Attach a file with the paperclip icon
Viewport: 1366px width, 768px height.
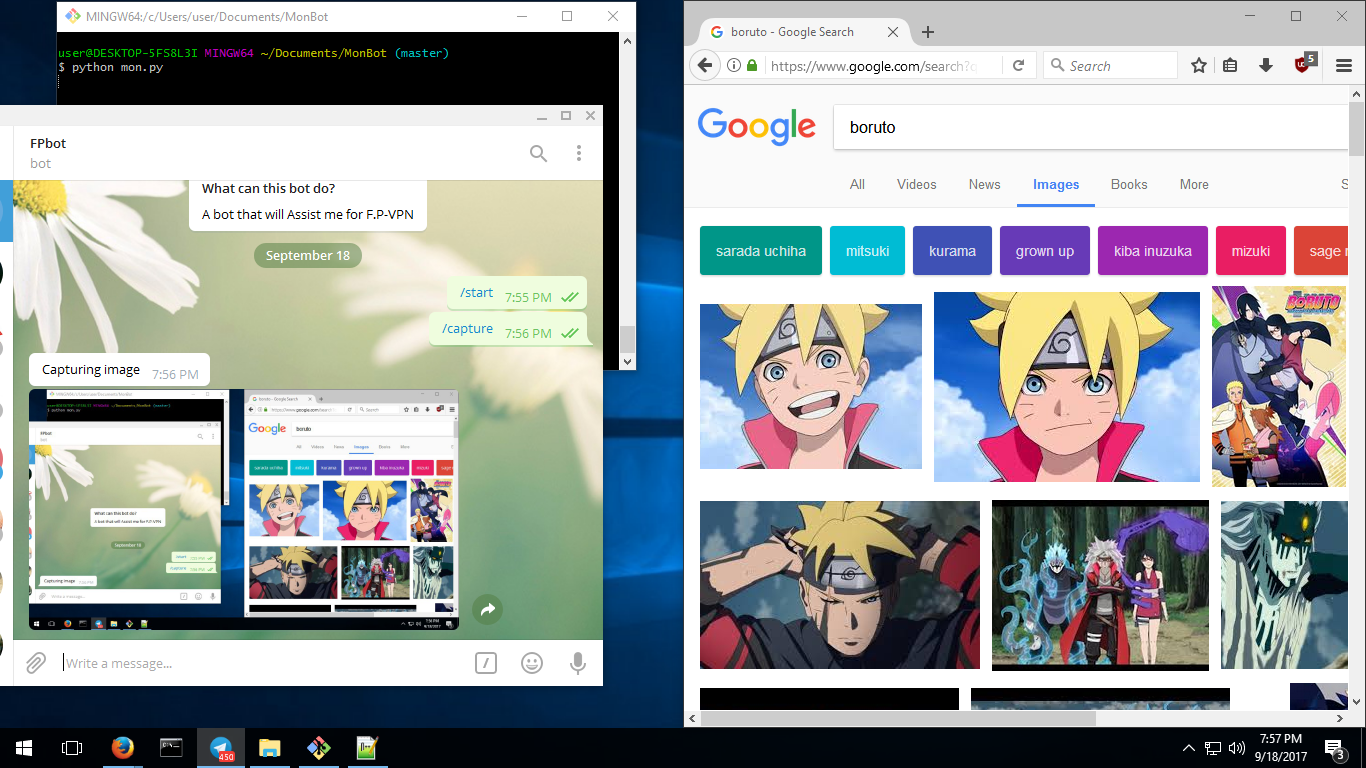[x=35, y=663]
